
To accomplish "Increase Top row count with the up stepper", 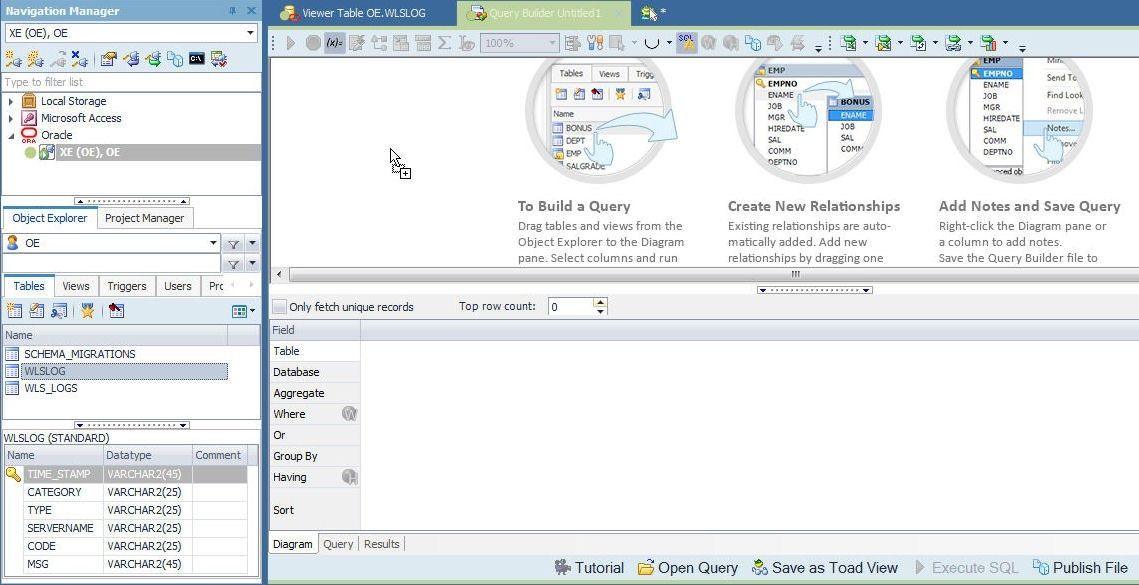I will pos(600,302).
